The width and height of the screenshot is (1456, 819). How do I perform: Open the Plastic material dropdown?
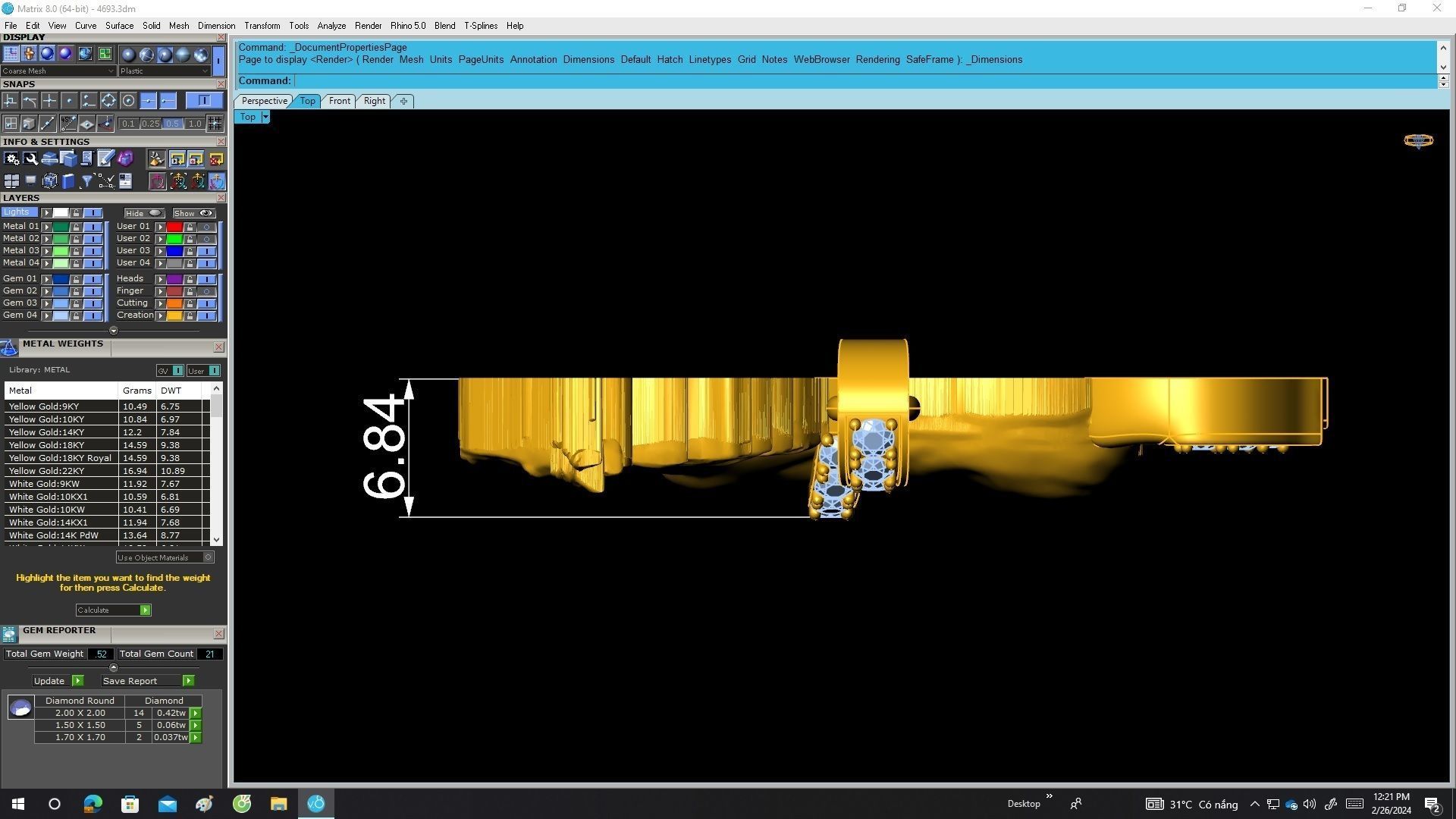(205, 71)
